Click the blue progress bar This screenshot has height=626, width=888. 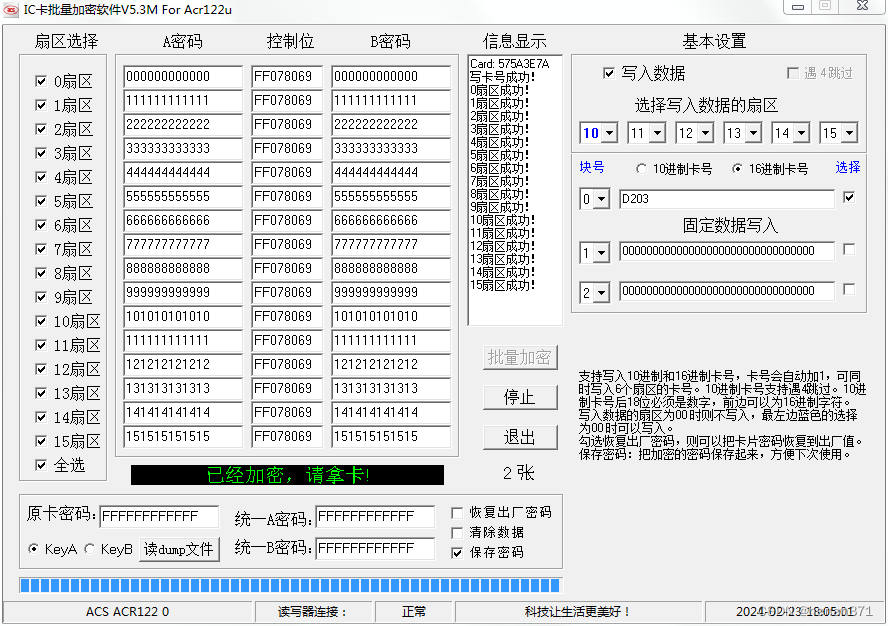(291, 585)
